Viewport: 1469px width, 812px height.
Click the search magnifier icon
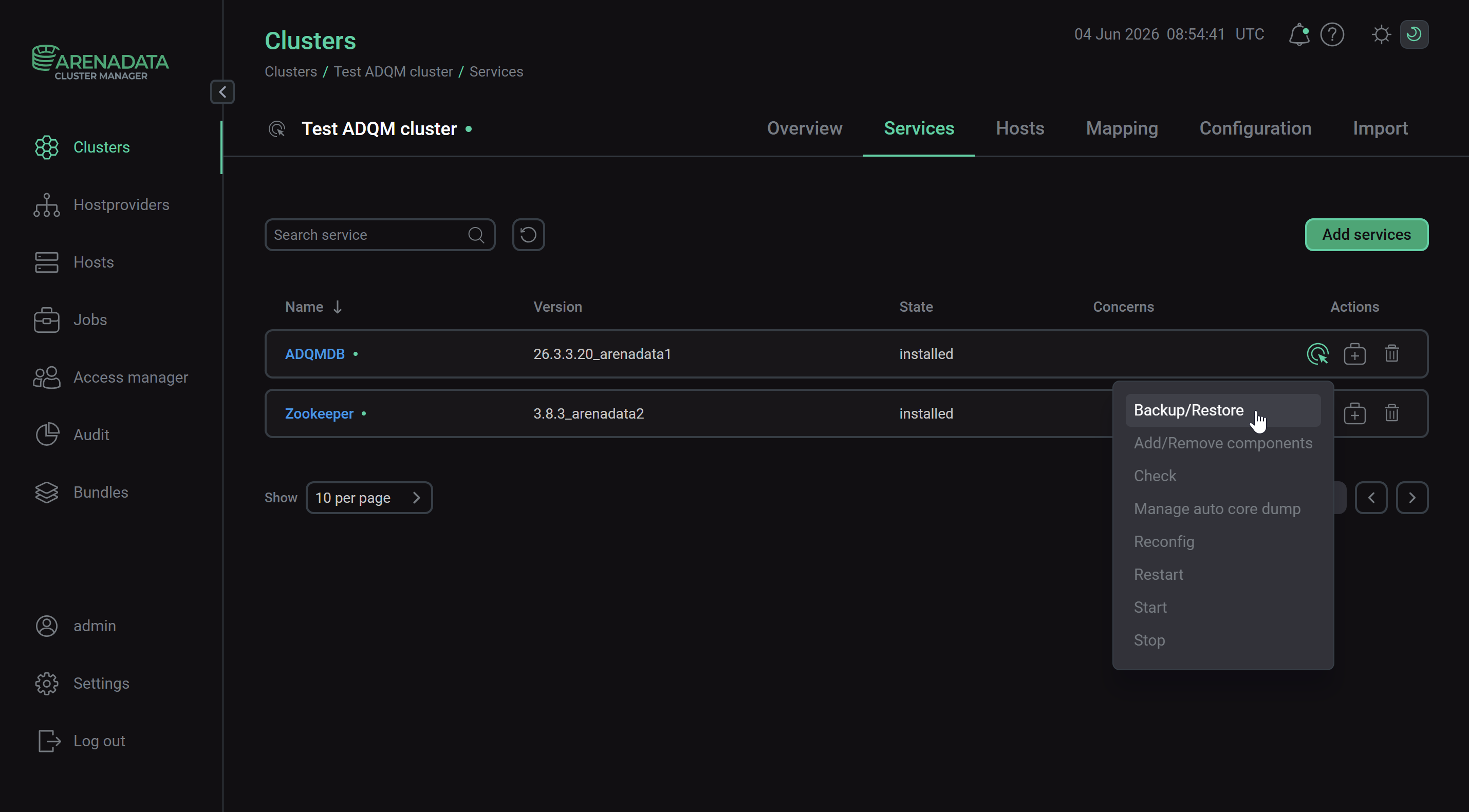tap(476, 235)
